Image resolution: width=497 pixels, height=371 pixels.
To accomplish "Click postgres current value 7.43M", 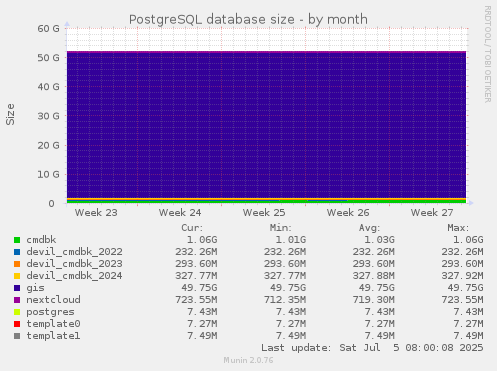I will tap(202, 312).
